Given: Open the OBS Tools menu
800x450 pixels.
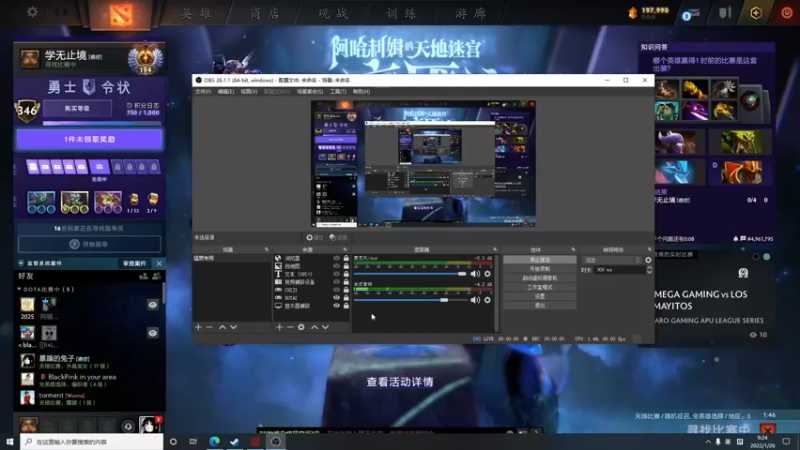Looking at the screenshot, I should [338, 92].
